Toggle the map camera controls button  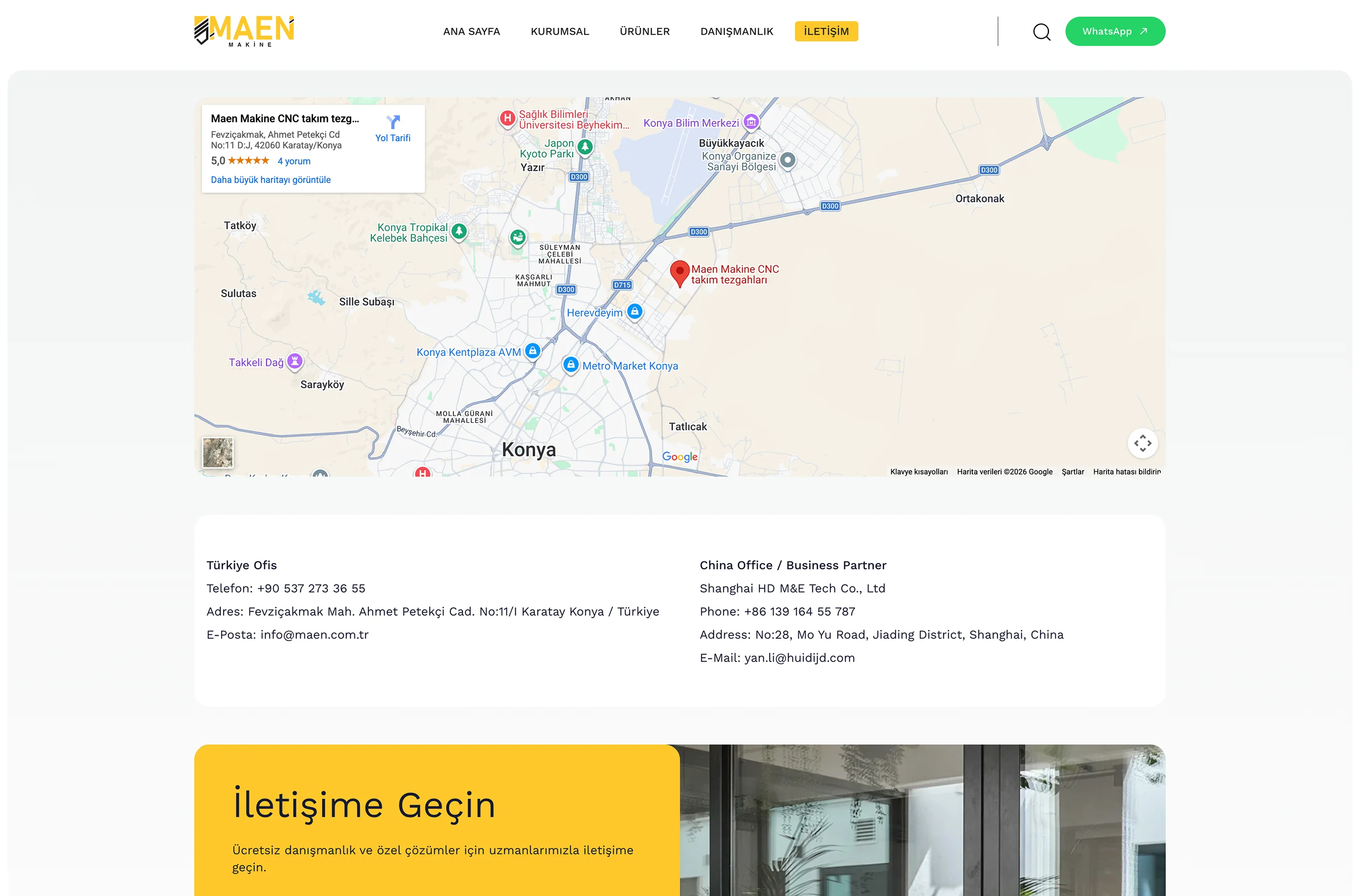tap(1142, 443)
